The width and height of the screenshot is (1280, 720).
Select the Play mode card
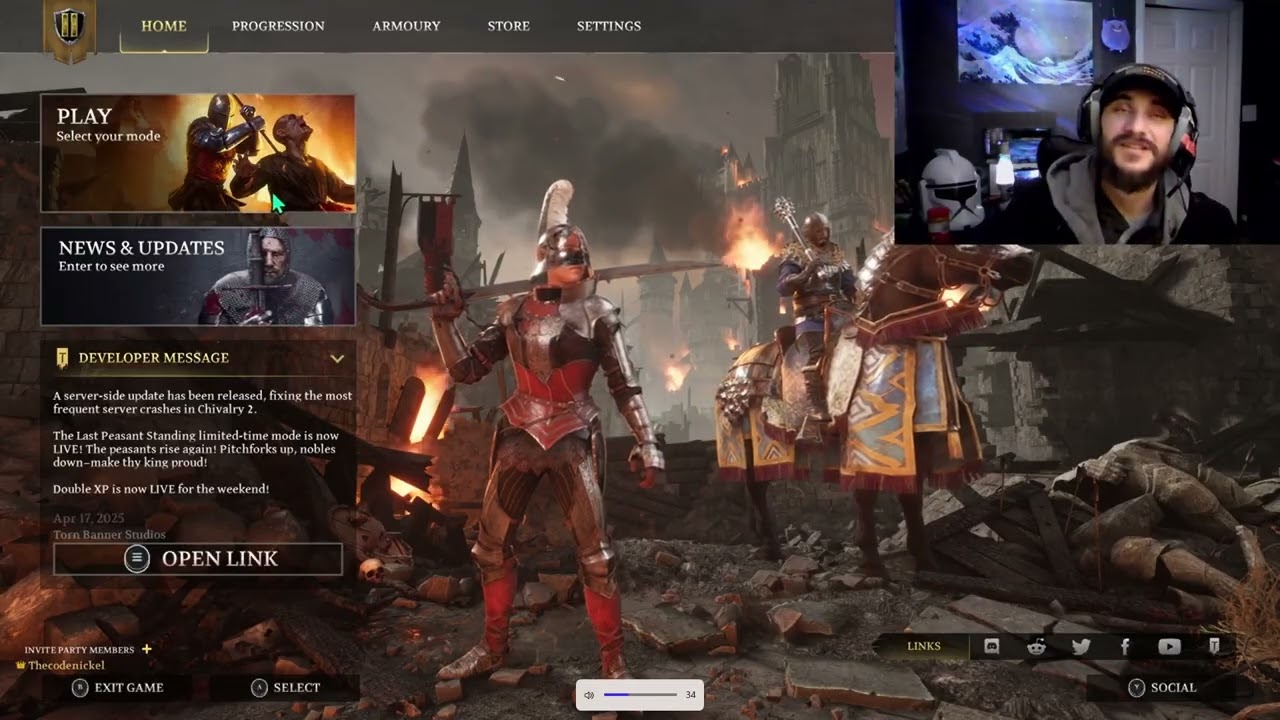pos(198,153)
